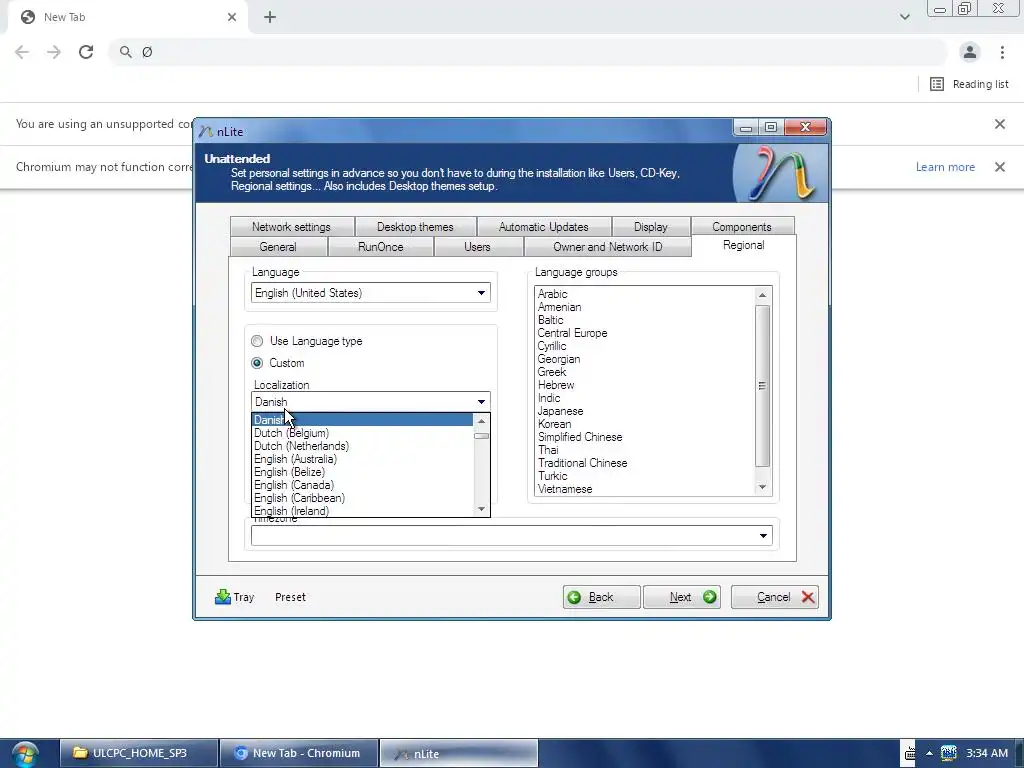1024x768 pixels.
Task: Switch to General tab
Action: coord(278,247)
